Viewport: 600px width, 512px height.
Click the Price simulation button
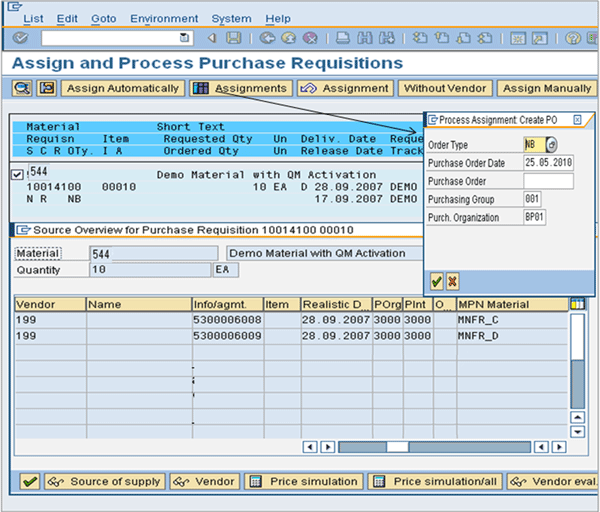tap(304, 481)
